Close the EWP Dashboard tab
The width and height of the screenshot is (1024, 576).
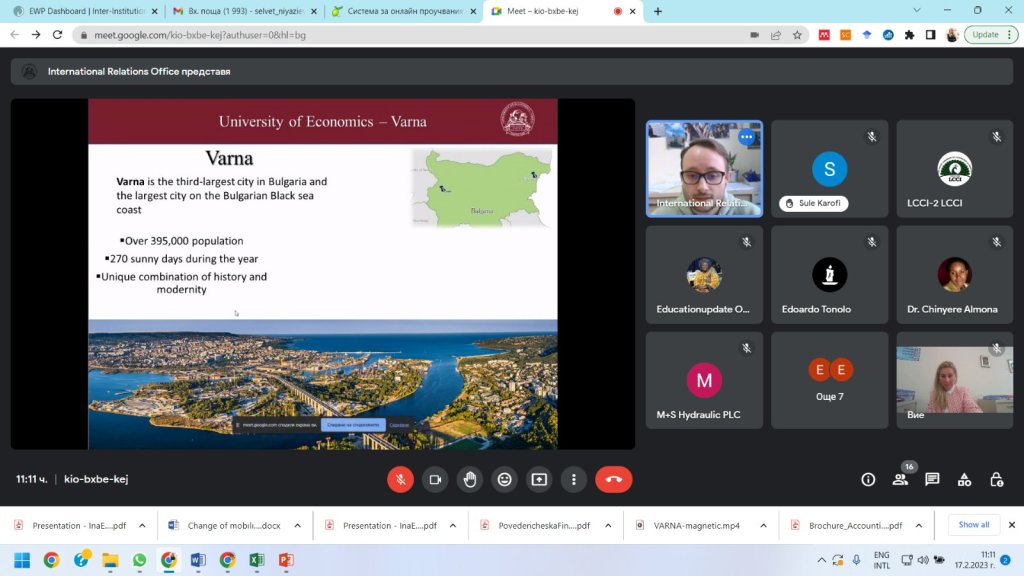pos(155,11)
